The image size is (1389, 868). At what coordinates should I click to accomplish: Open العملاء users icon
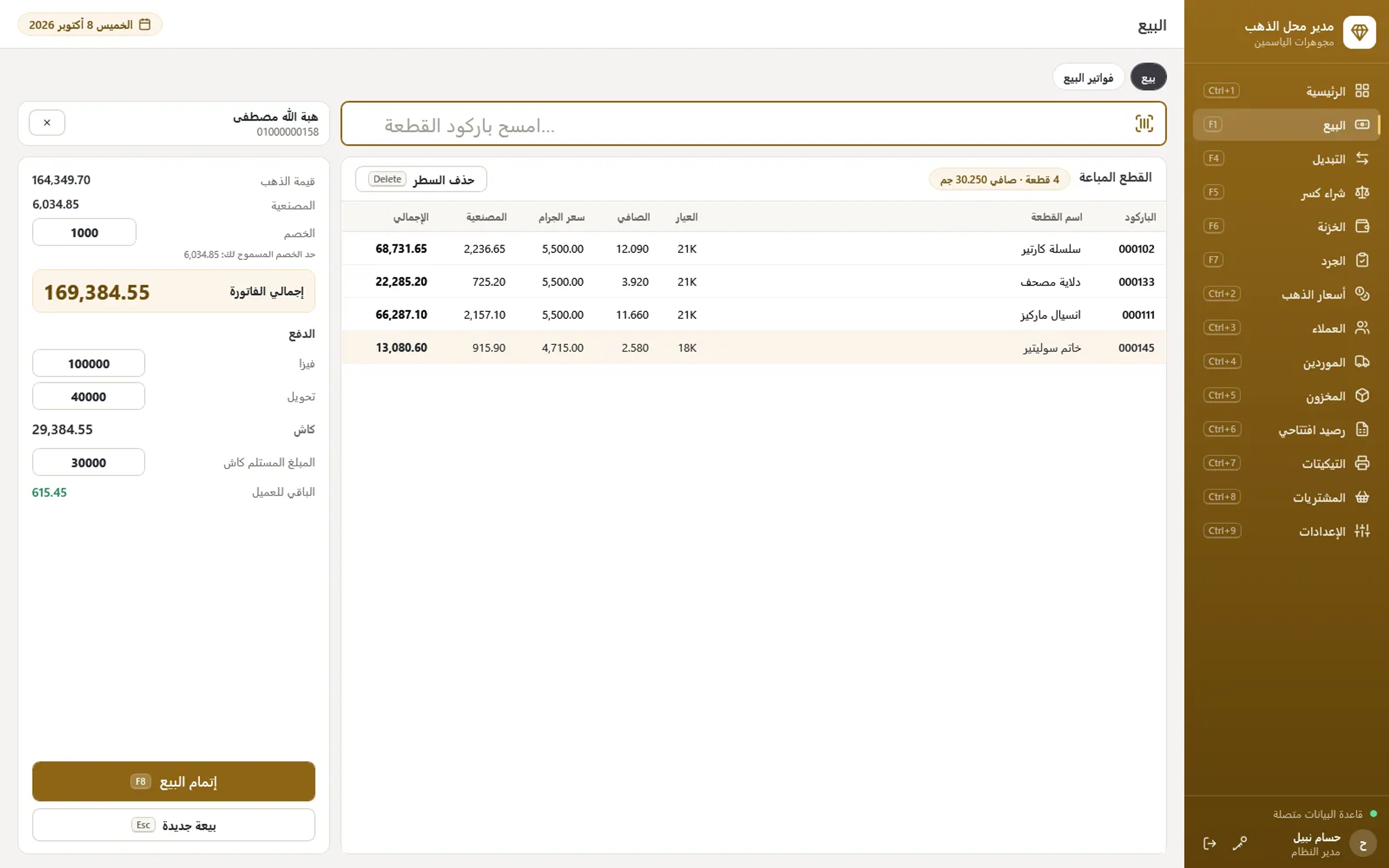(x=1362, y=328)
